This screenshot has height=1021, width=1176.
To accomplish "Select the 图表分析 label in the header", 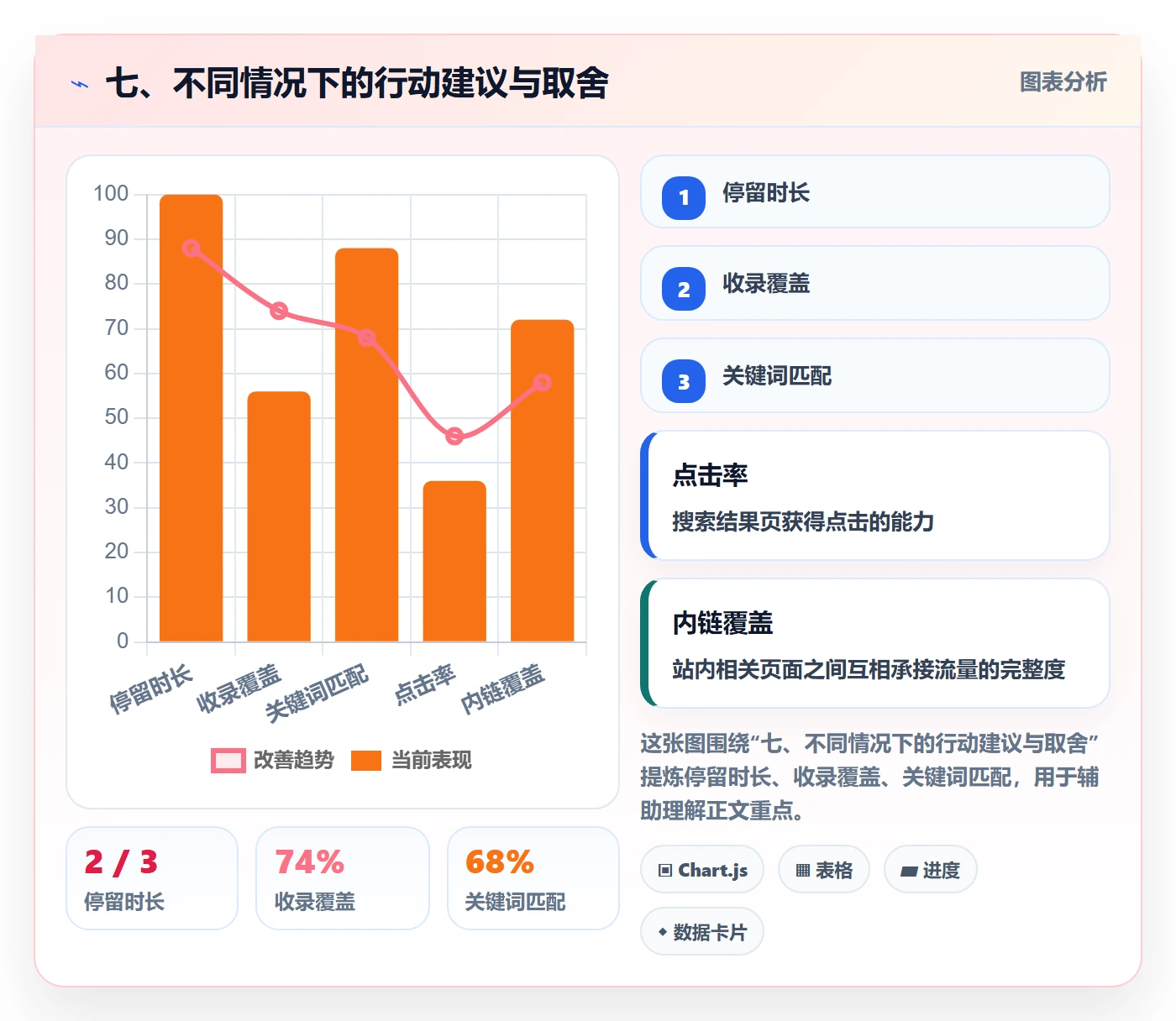I will [x=1063, y=82].
